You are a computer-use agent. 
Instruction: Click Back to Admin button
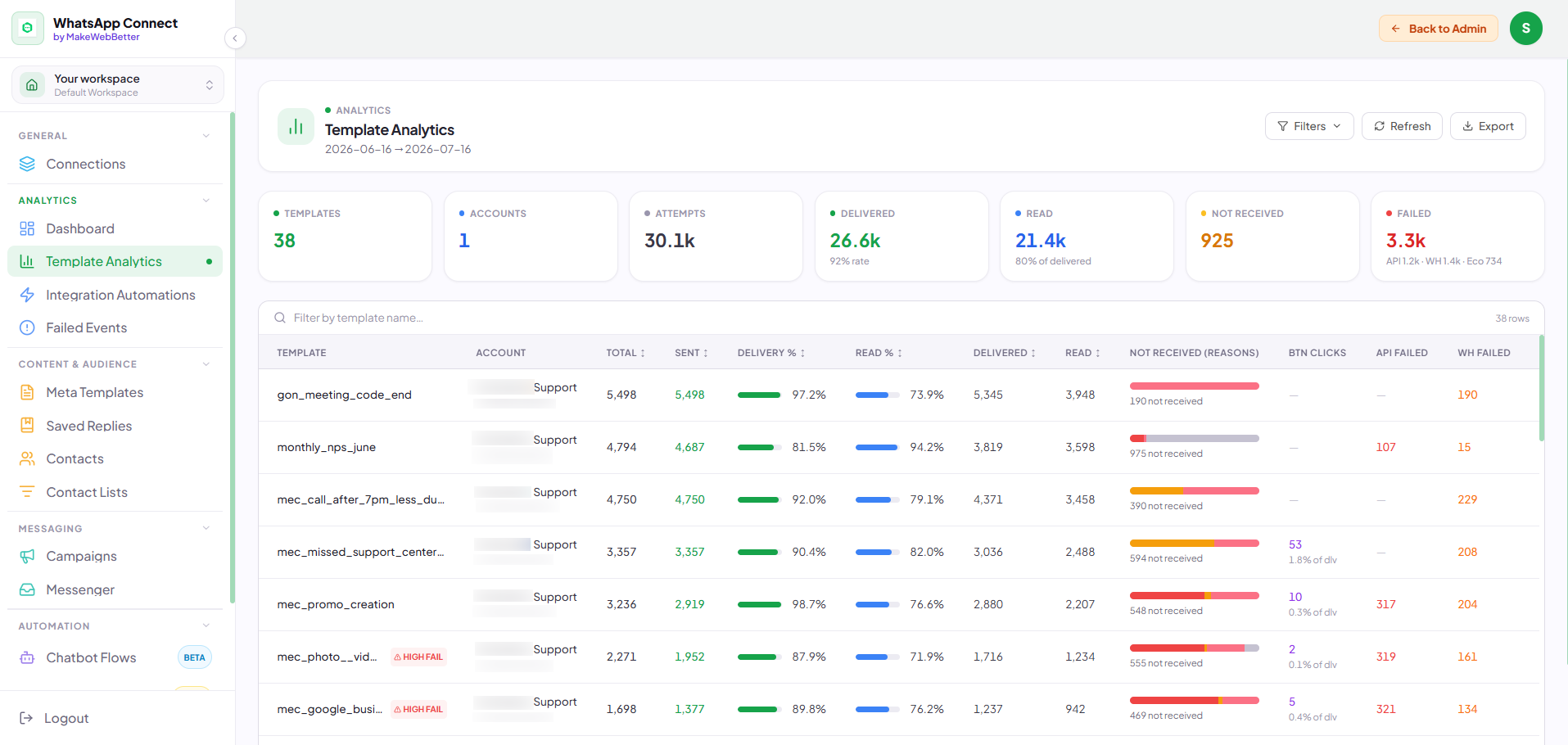coord(1438,29)
